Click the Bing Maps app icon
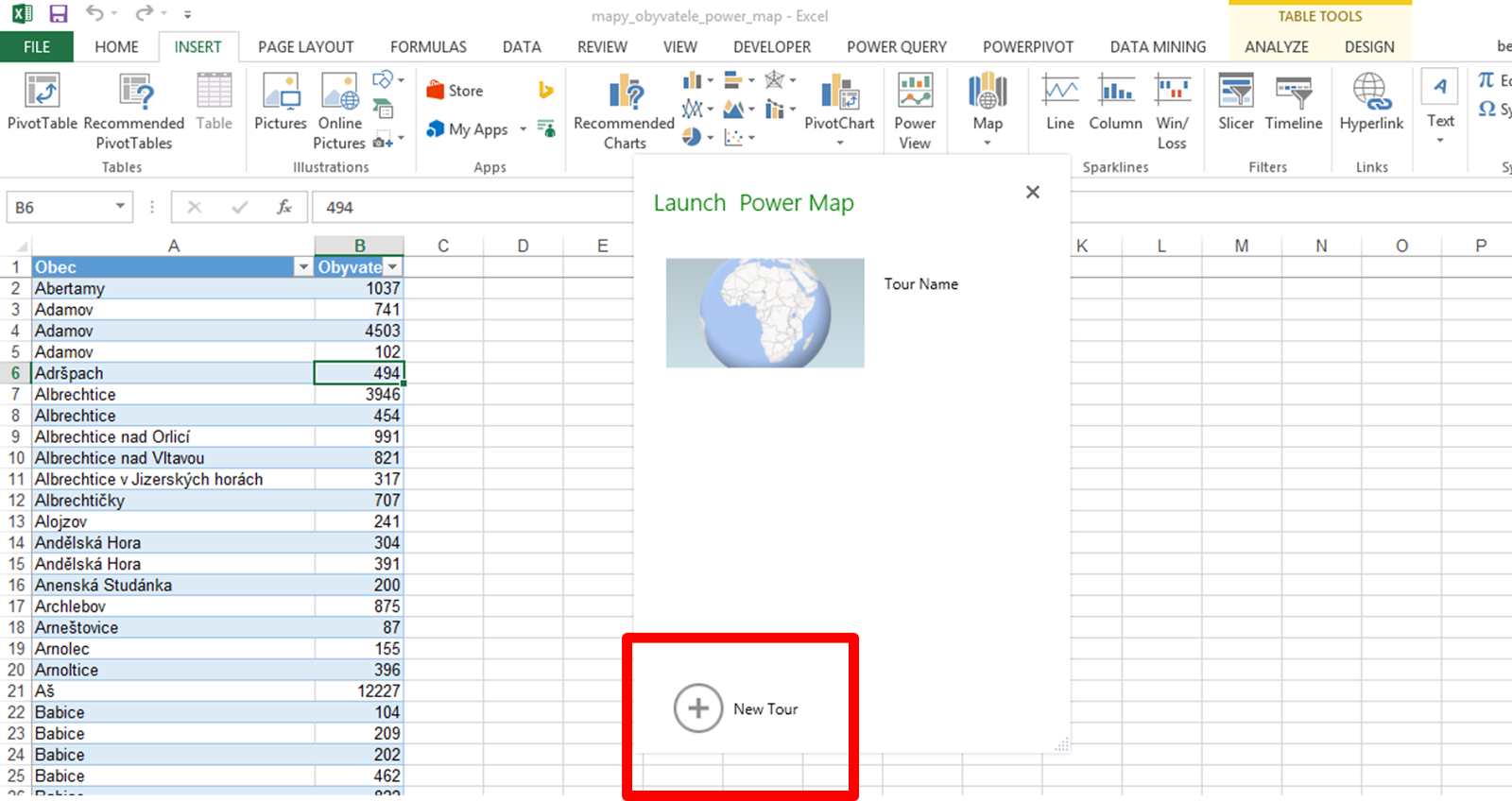Viewport: 1512px width, 801px height. [x=545, y=90]
